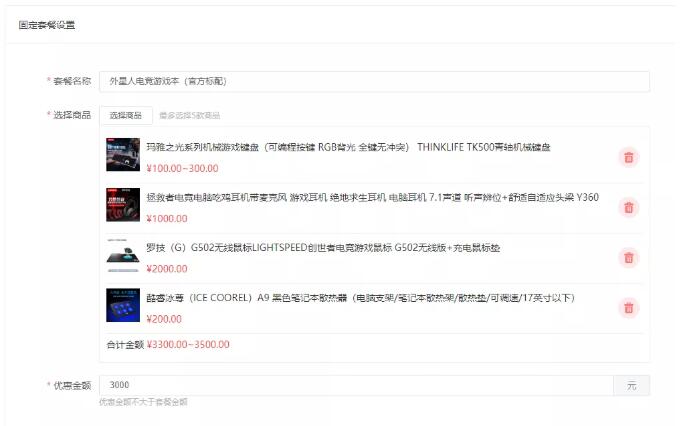Delete the Logitech G502 mouse entry

click(628, 258)
